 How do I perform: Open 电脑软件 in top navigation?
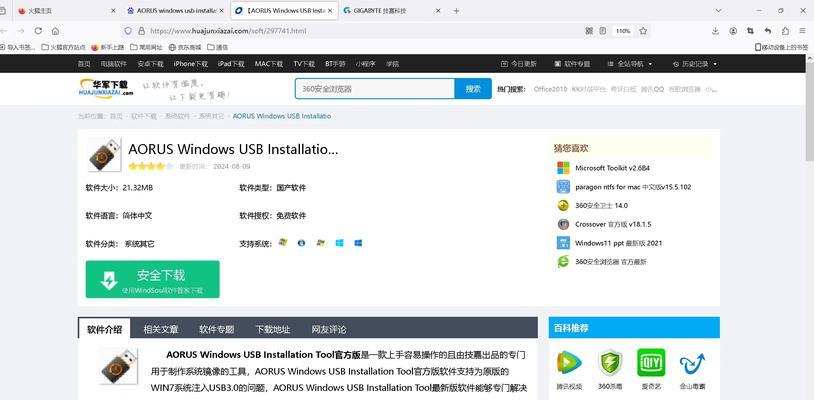[x=114, y=64]
